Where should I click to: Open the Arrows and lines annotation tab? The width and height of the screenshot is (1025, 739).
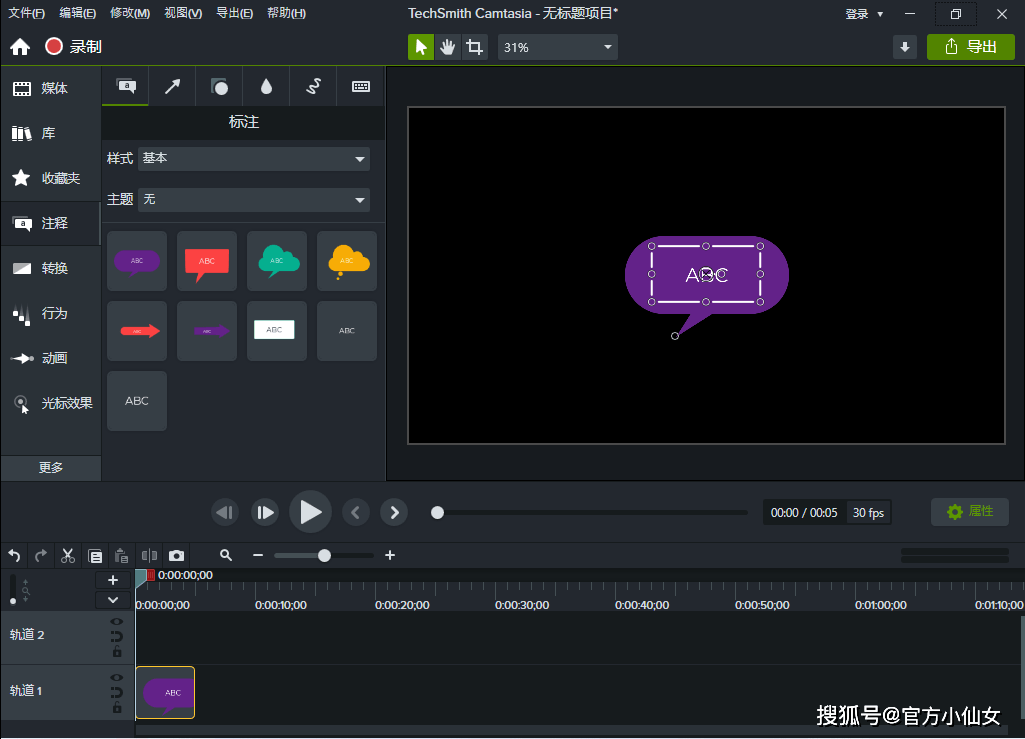172,87
